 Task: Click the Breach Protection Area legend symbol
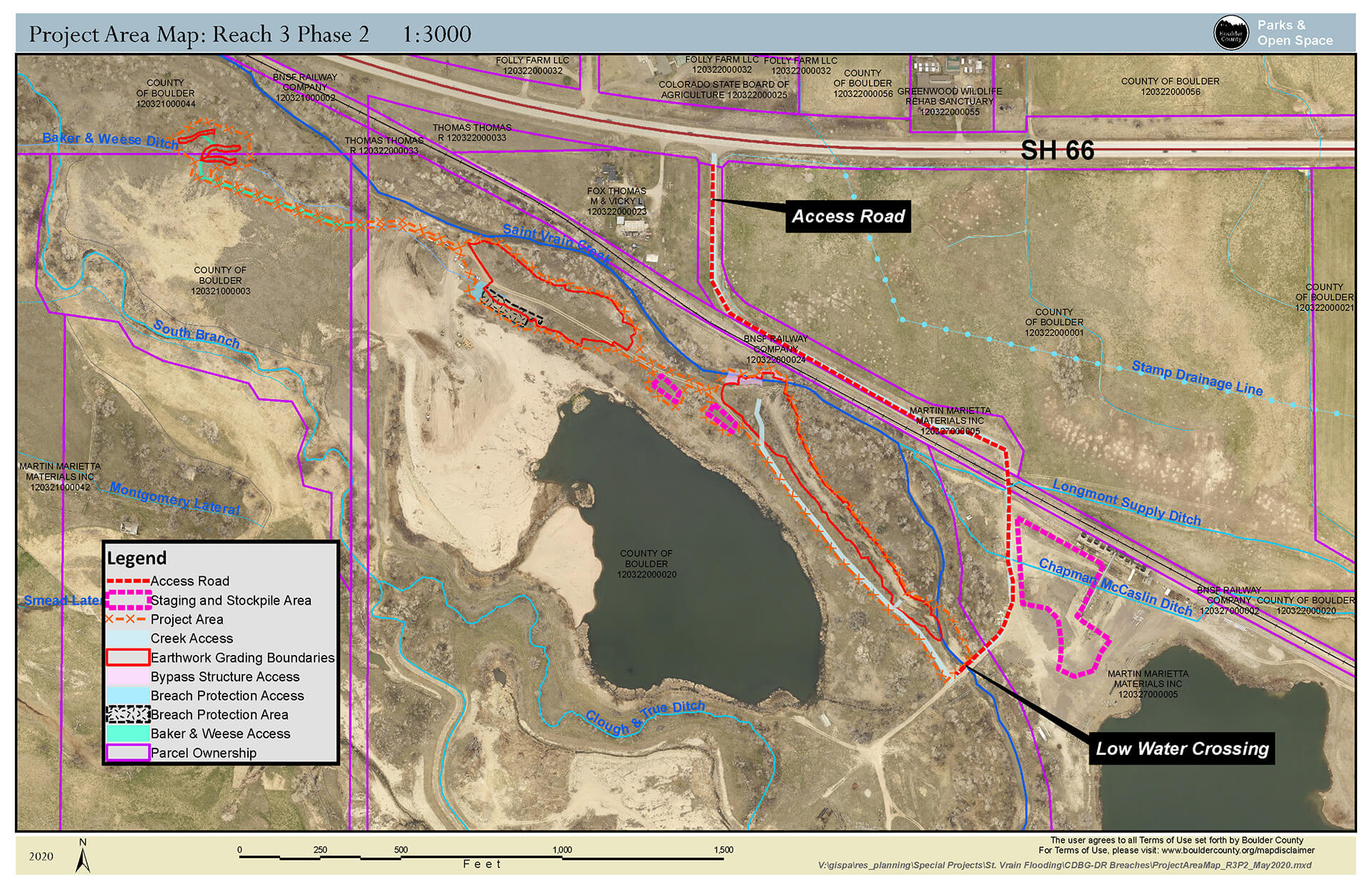pos(128,714)
